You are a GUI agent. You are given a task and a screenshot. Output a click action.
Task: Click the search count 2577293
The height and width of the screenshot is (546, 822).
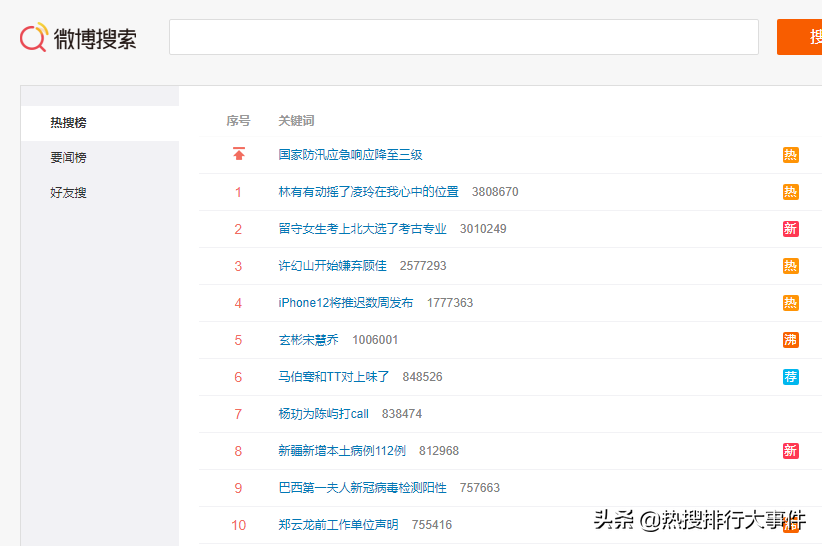tap(423, 266)
